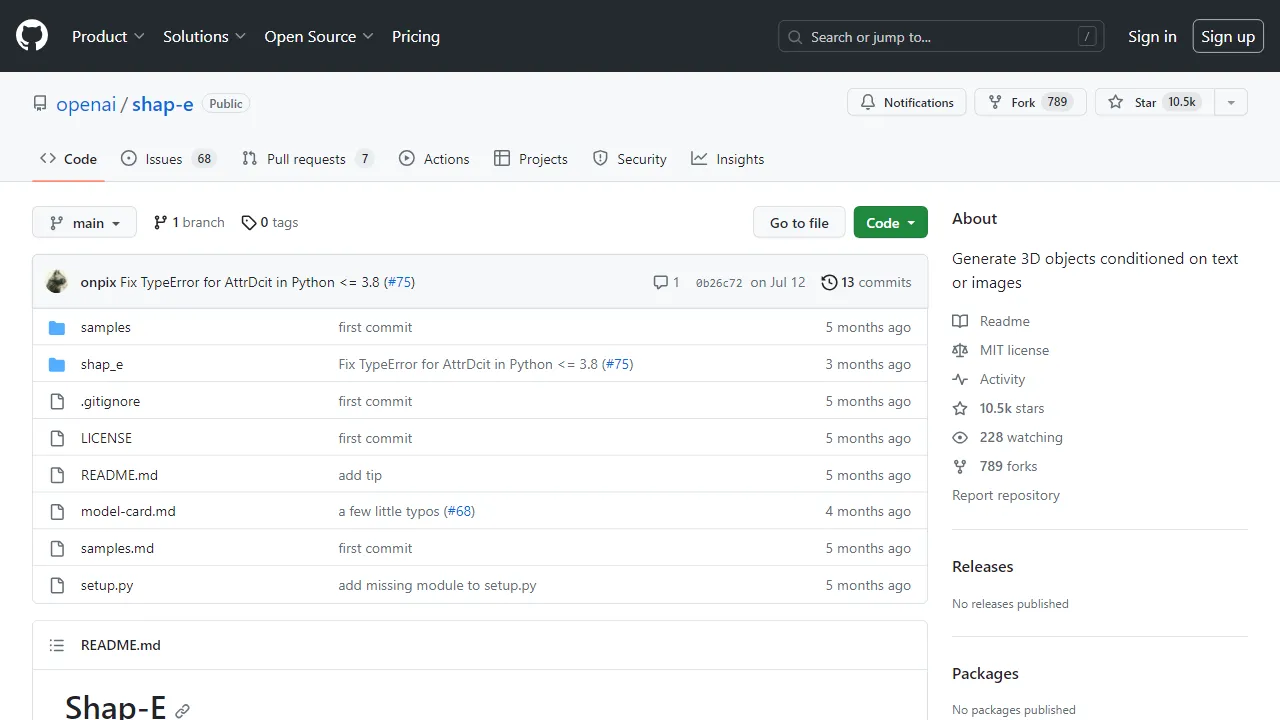Switch to the Security tab
1280x720 pixels.
tap(629, 159)
